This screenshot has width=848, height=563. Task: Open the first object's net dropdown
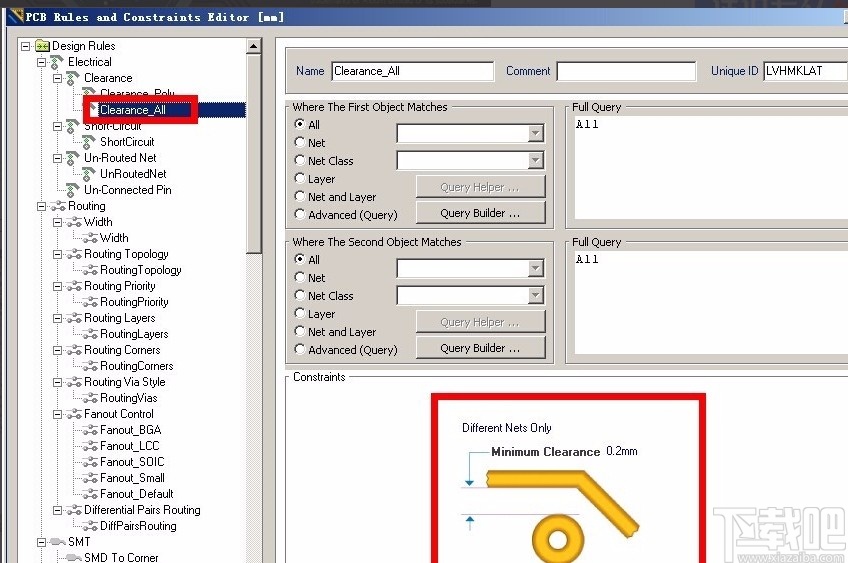[535, 133]
